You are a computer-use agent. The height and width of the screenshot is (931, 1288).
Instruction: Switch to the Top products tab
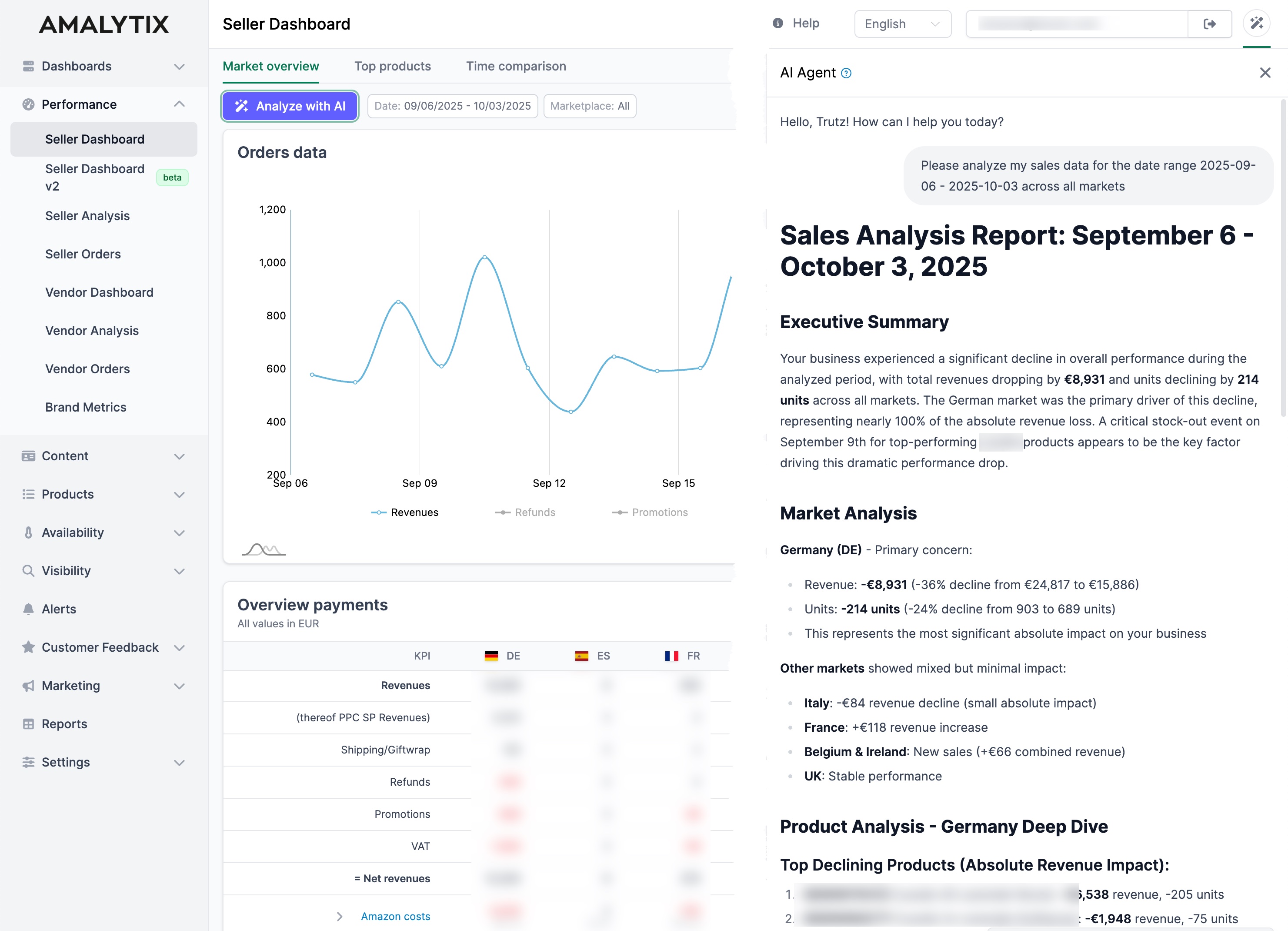click(392, 66)
